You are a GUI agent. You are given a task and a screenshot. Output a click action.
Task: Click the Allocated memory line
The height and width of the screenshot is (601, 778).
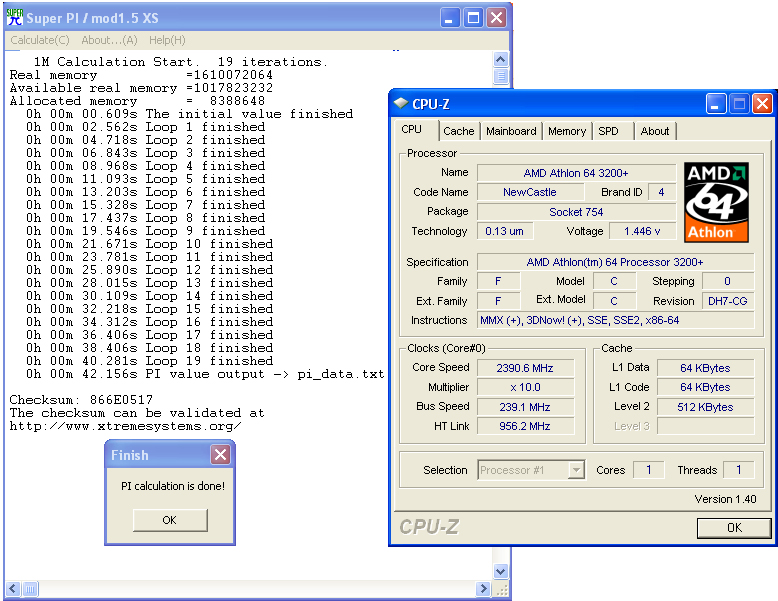coord(137,101)
